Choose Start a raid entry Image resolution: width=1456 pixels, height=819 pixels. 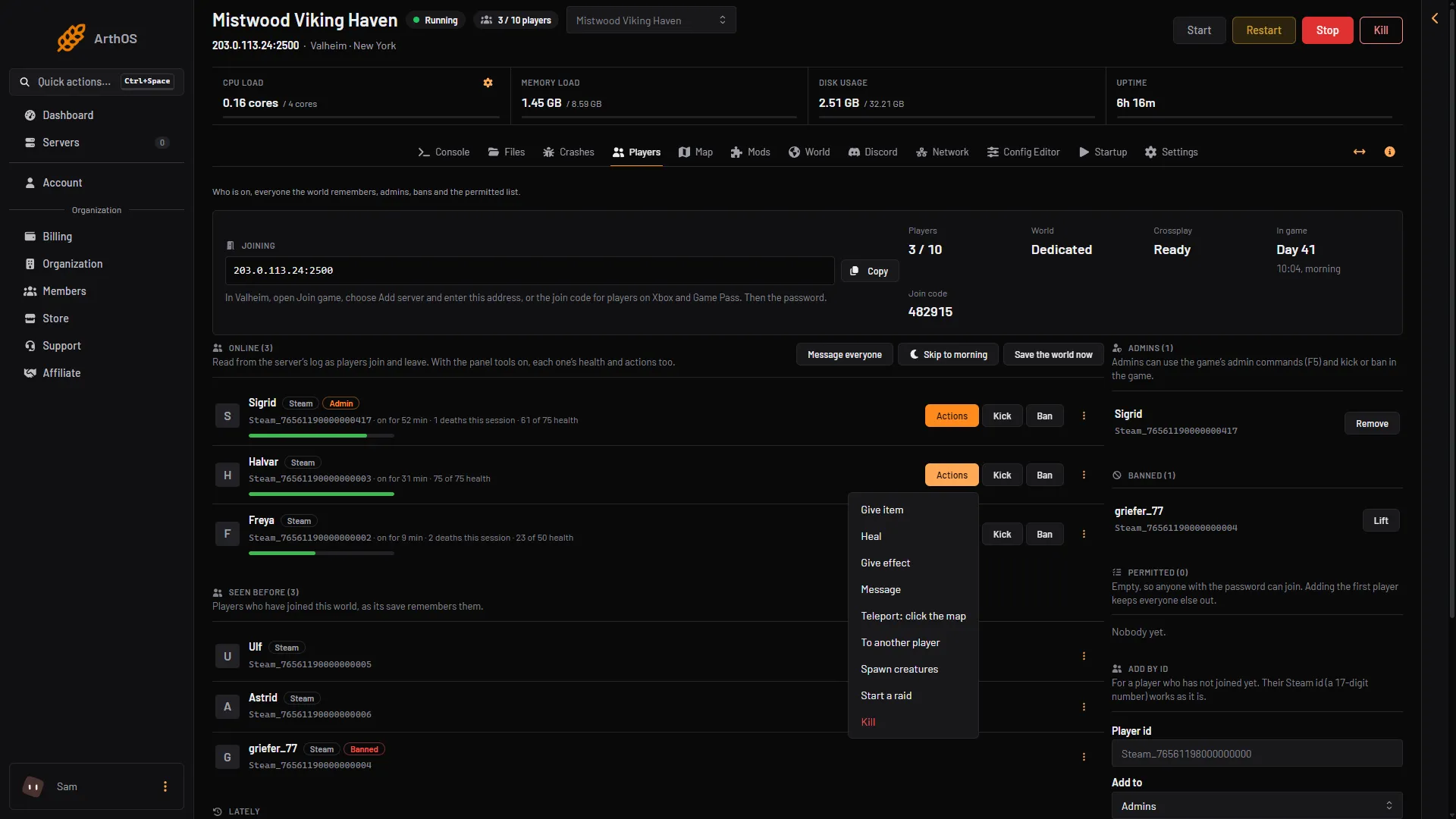[x=913, y=696]
